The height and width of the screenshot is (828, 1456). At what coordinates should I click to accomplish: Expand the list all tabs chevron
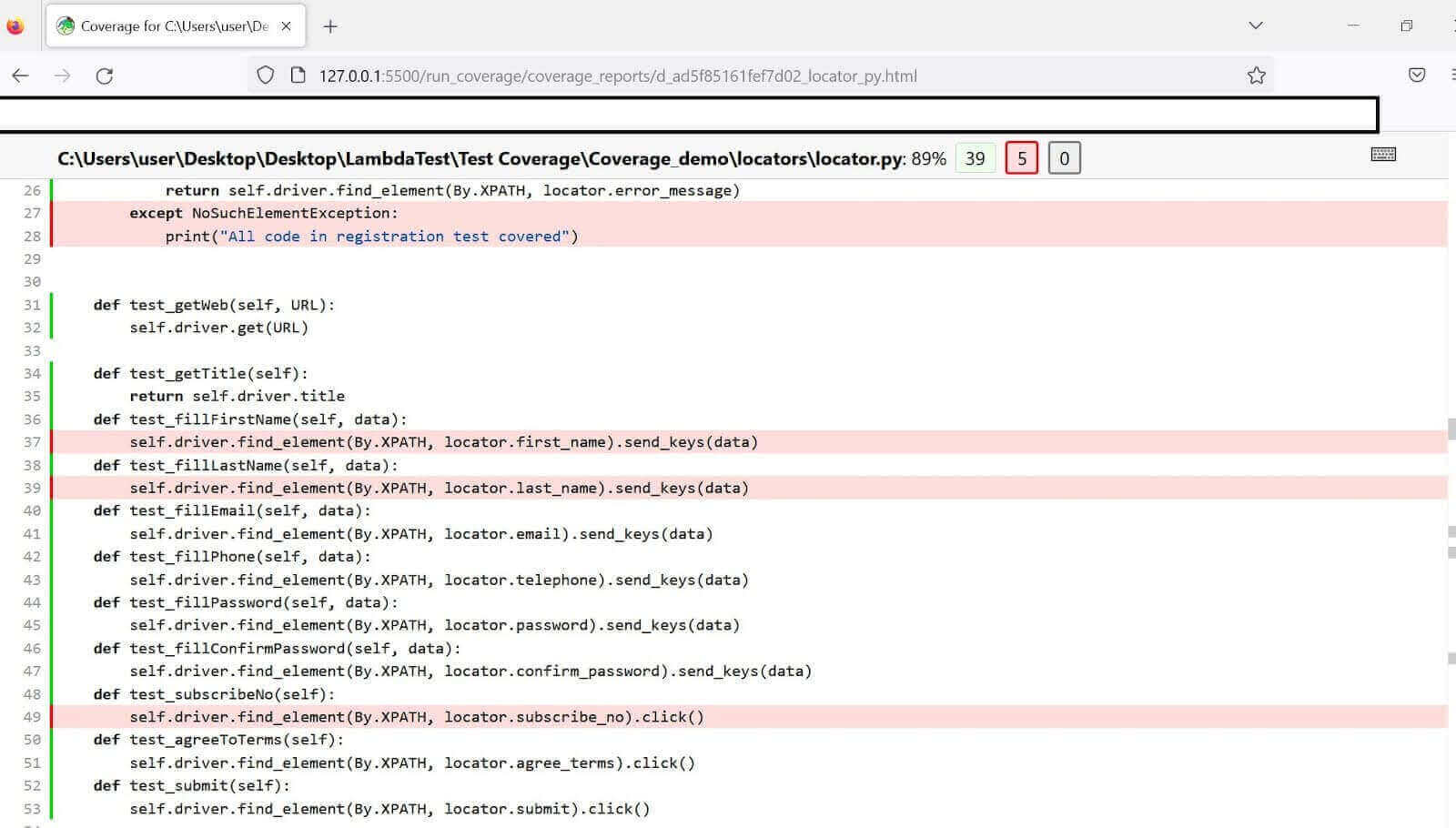[1256, 25]
